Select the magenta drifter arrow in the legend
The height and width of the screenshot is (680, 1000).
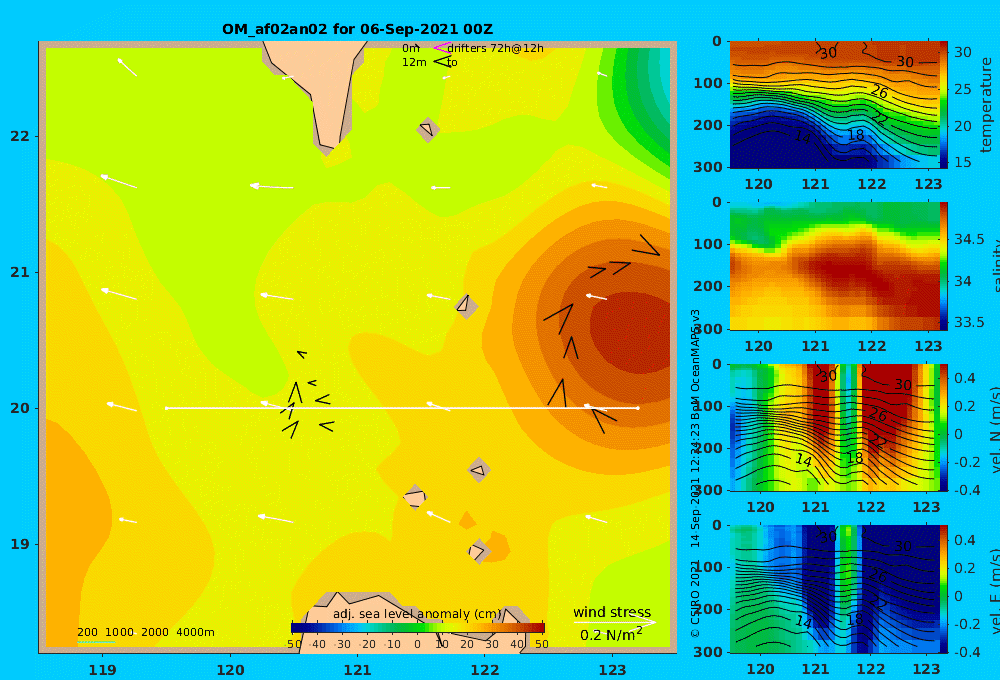click(x=441, y=47)
